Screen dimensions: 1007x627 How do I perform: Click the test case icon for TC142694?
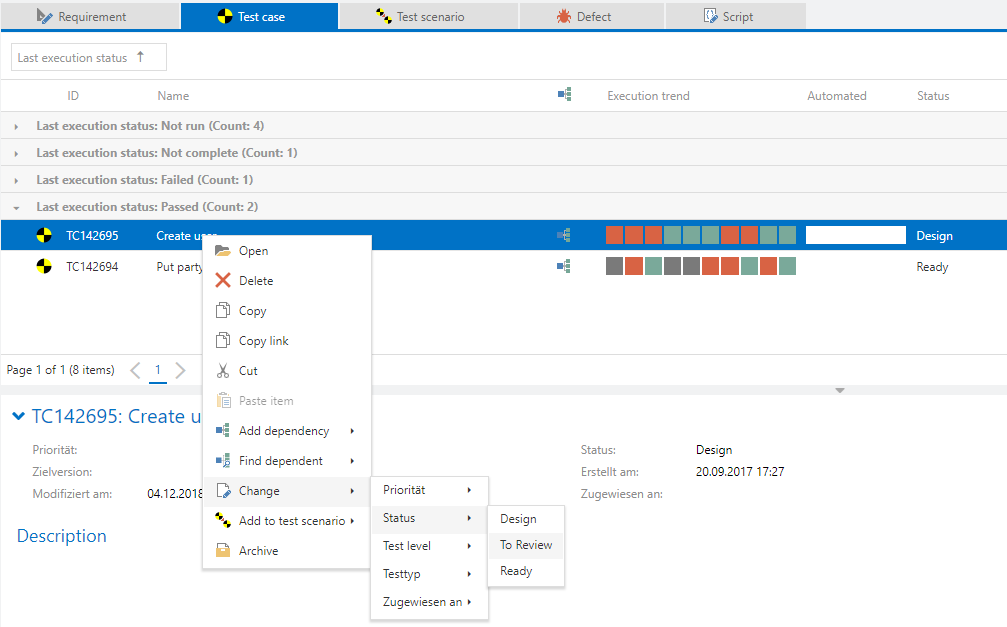point(43,266)
